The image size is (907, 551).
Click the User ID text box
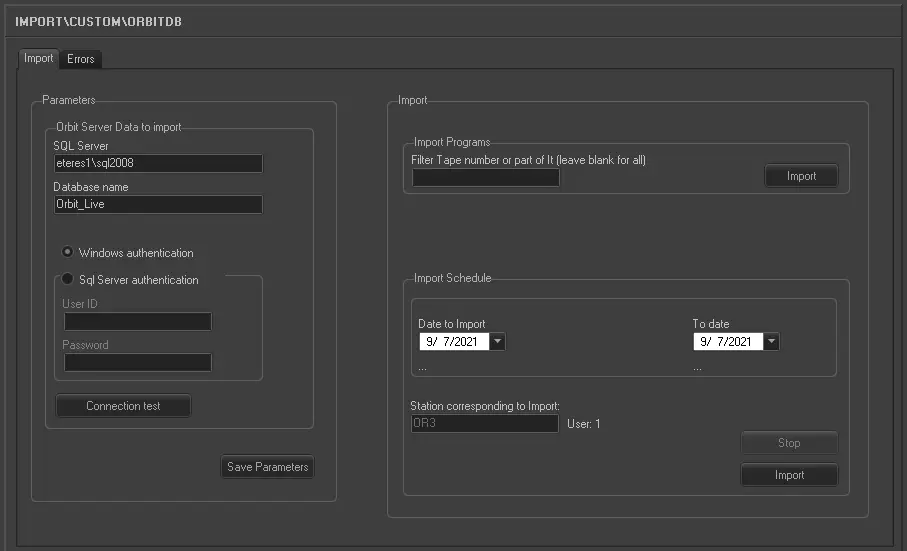coord(138,322)
